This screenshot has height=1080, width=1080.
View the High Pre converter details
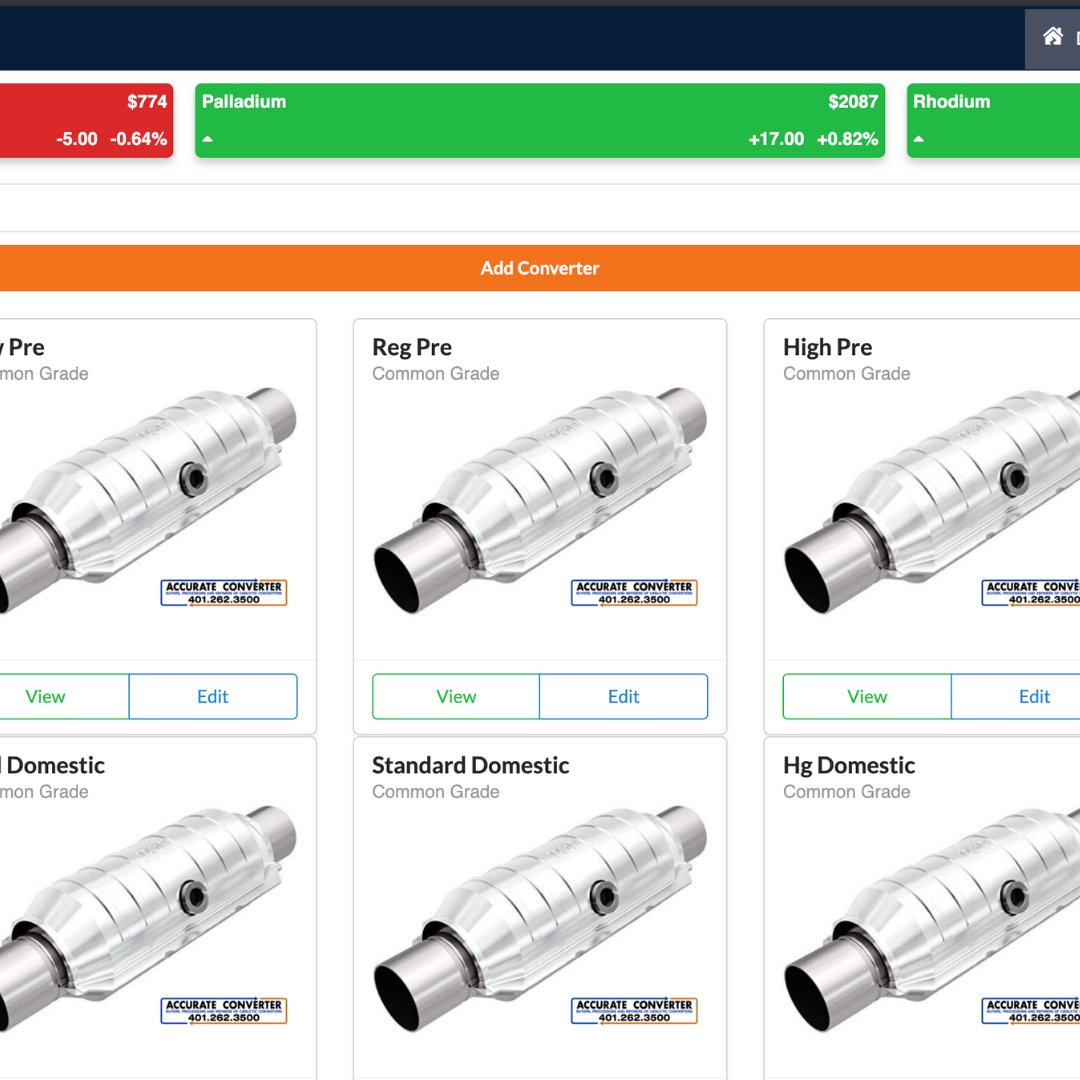point(866,696)
